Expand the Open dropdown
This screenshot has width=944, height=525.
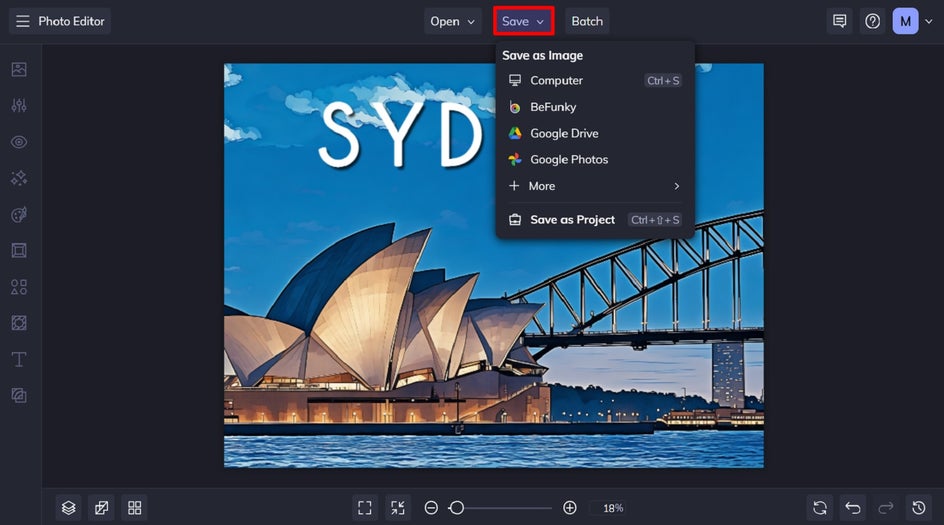(453, 21)
